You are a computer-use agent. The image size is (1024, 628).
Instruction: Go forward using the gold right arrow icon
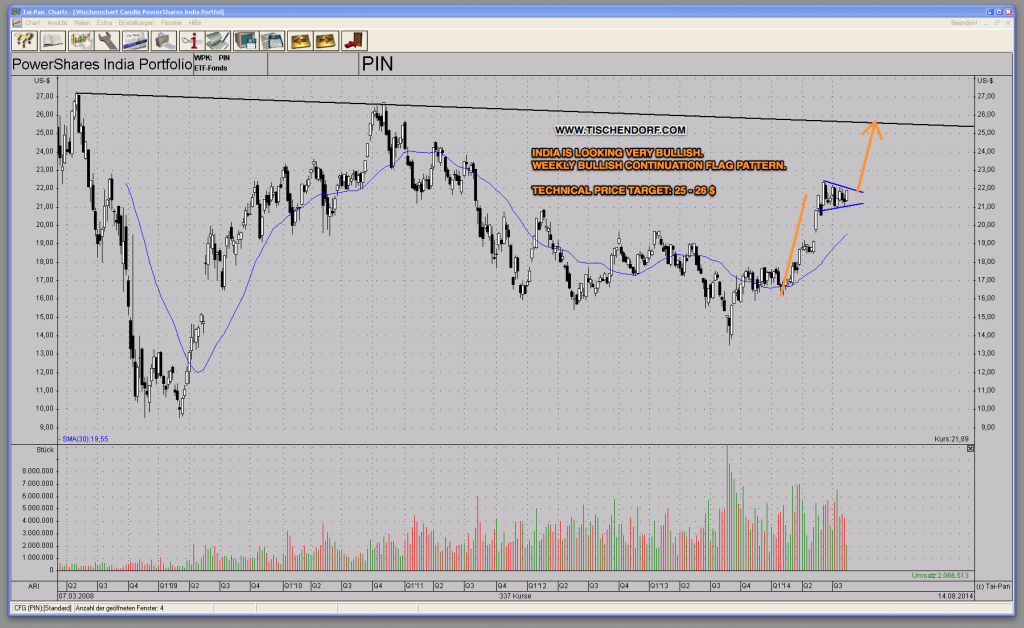327,40
